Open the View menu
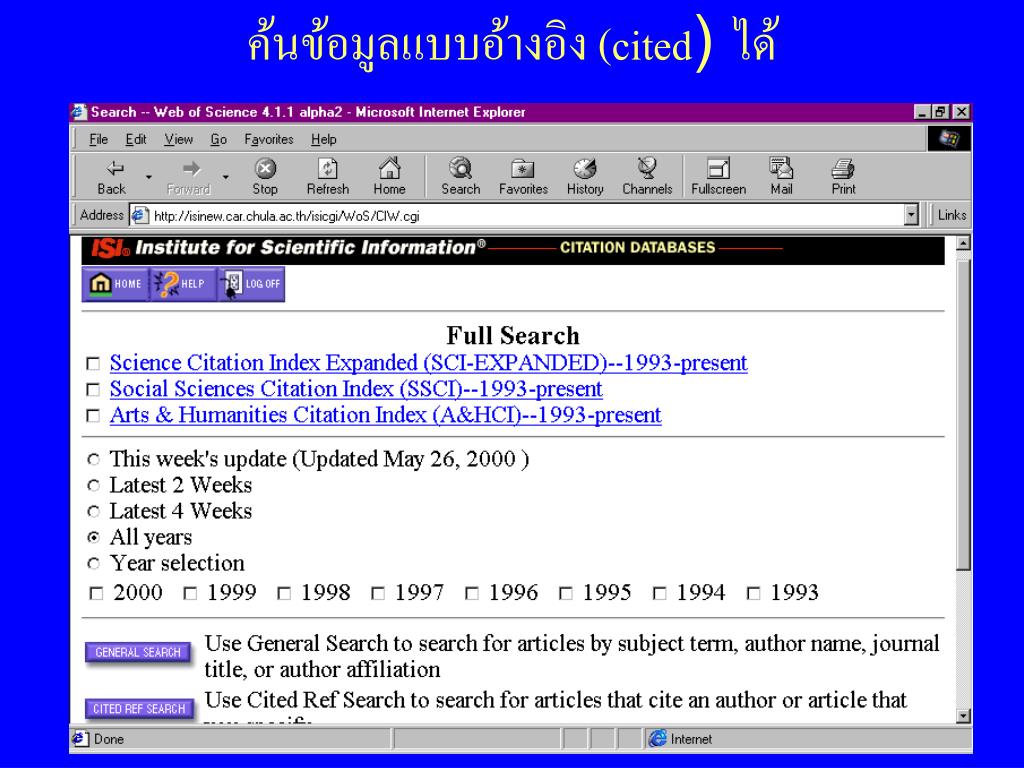This screenshot has width=1024, height=768. tap(178, 139)
